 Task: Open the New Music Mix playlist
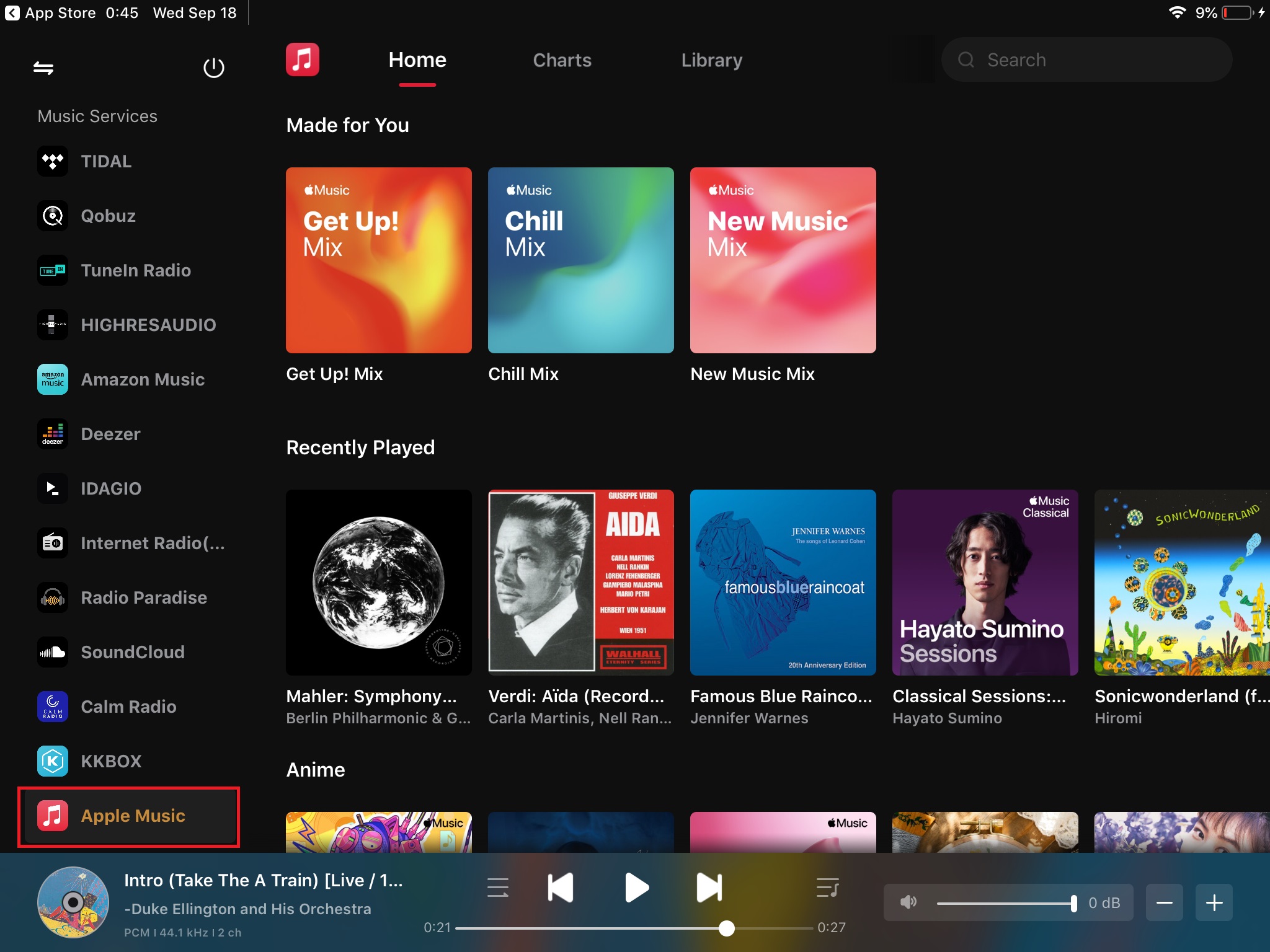(x=783, y=260)
